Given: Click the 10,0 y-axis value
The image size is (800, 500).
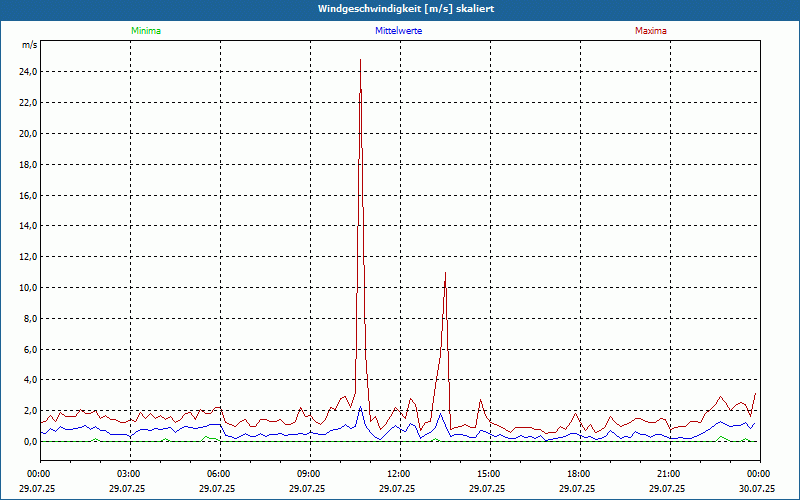Looking at the screenshot, I should click(x=29, y=288).
